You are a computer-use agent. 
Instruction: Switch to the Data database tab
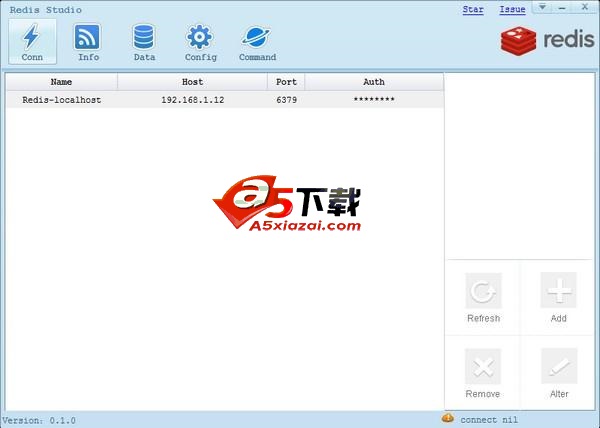[x=144, y=42]
